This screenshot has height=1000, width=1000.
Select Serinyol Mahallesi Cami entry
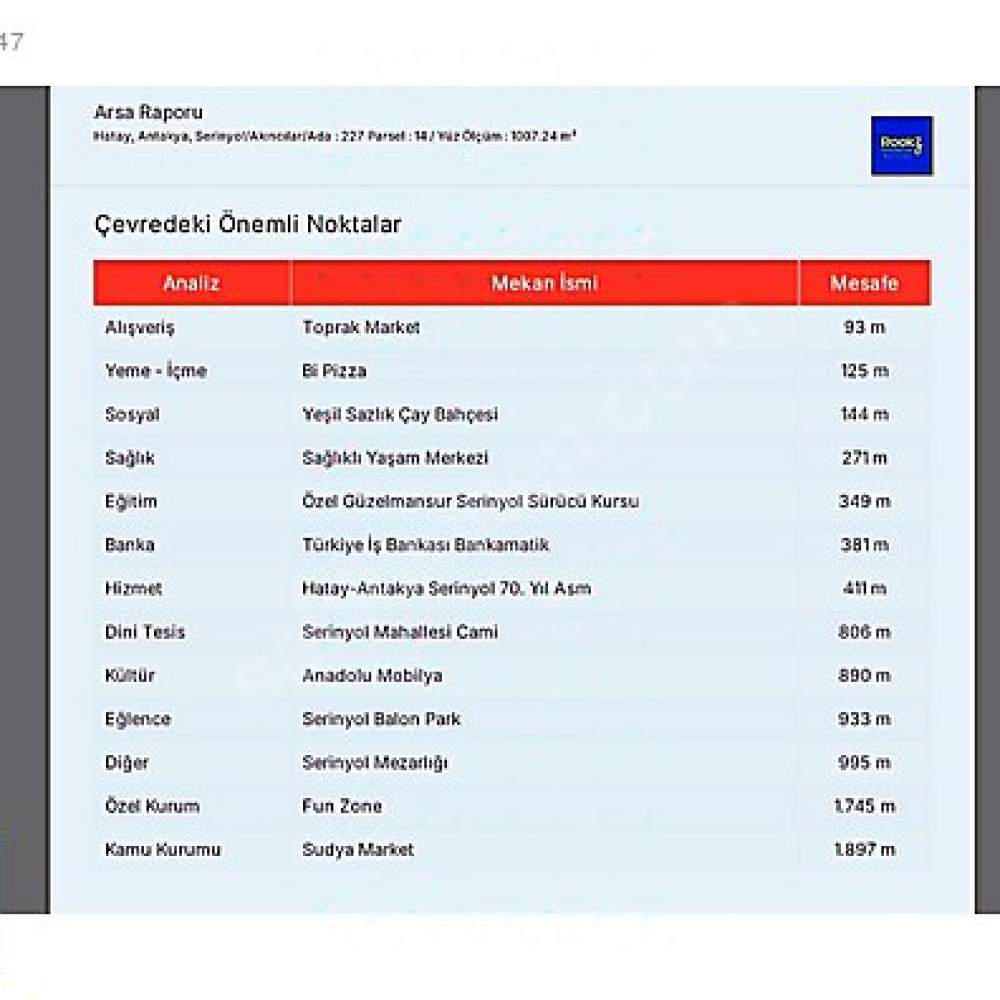pos(400,632)
